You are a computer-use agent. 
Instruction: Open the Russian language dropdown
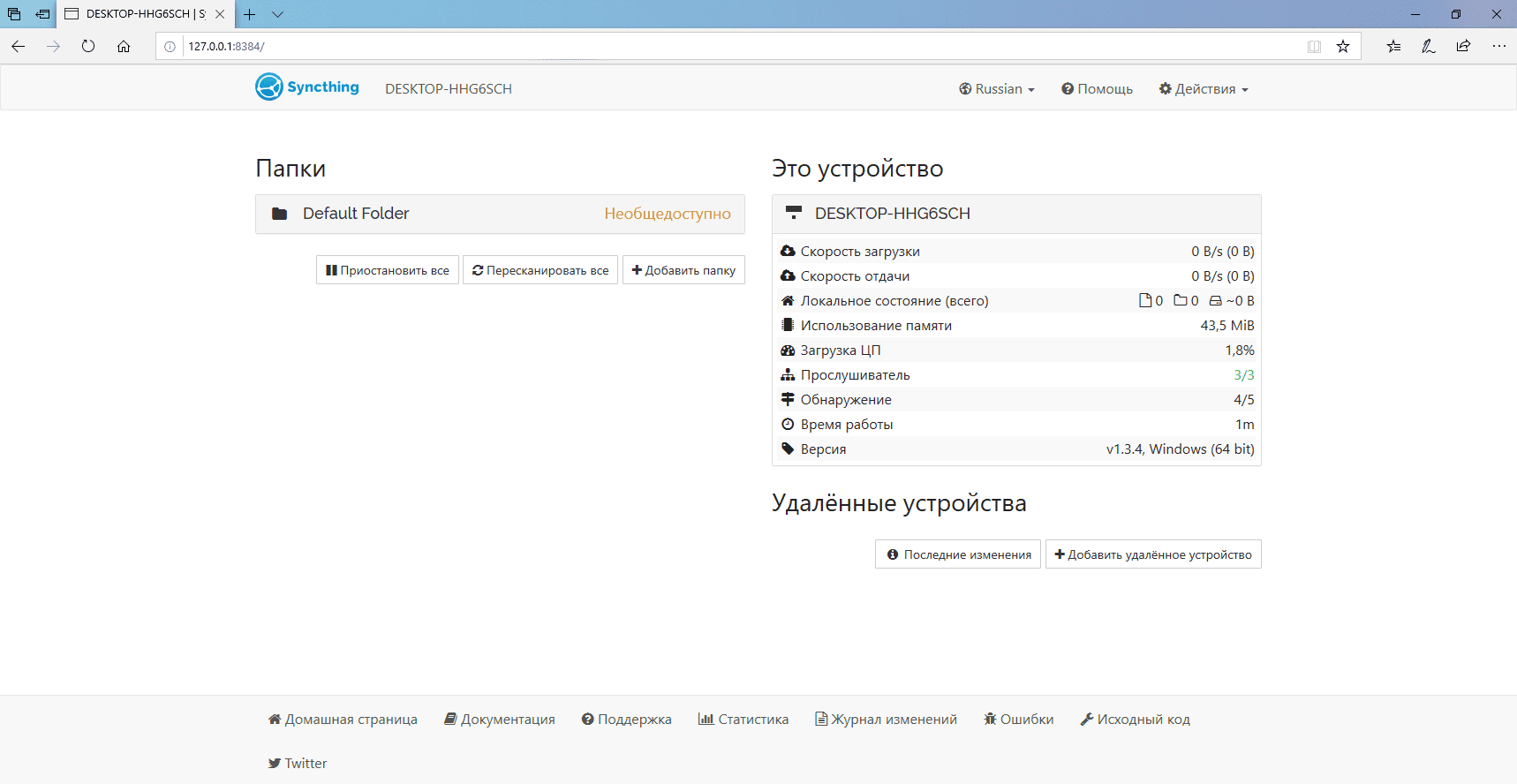pos(997,89)
